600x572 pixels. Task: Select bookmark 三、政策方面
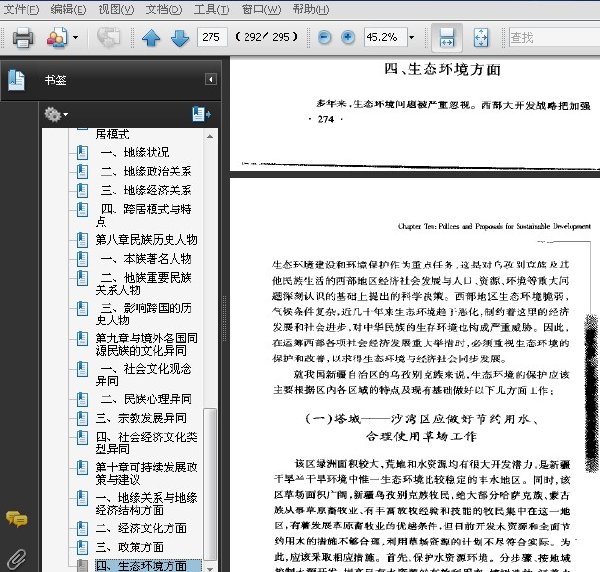[x=129, y=548]
